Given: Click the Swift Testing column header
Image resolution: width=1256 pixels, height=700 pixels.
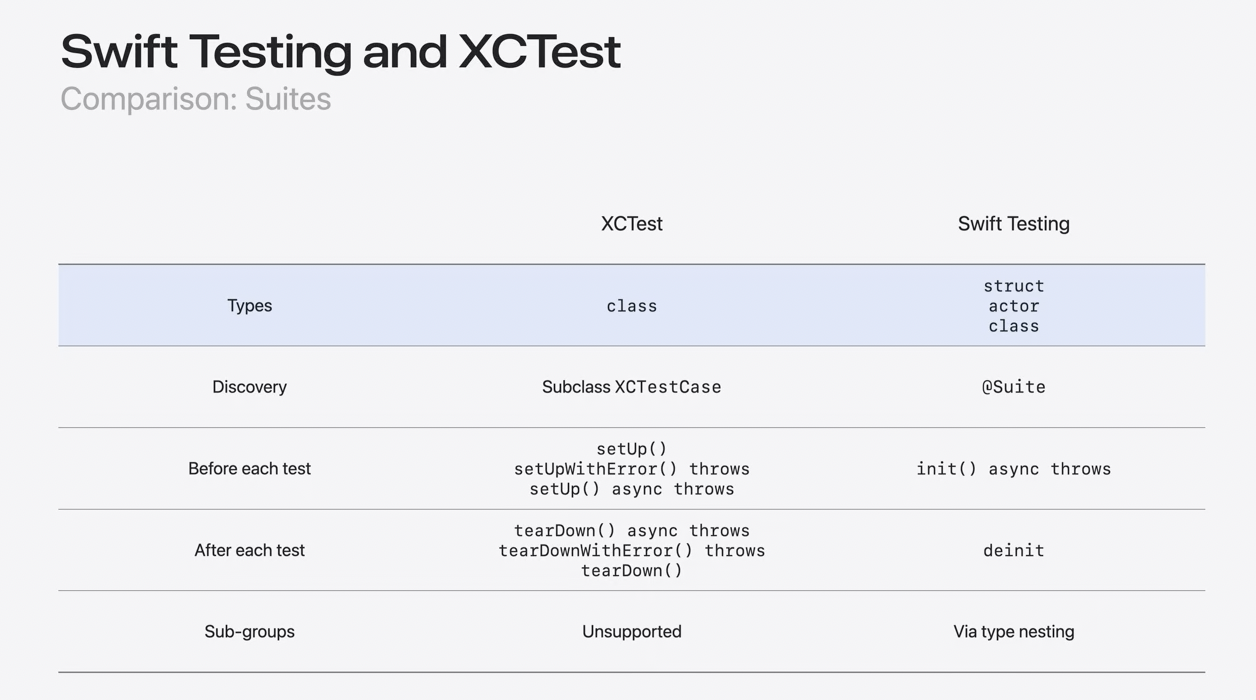Looking at the screenshot, I should pos(1013,224).
